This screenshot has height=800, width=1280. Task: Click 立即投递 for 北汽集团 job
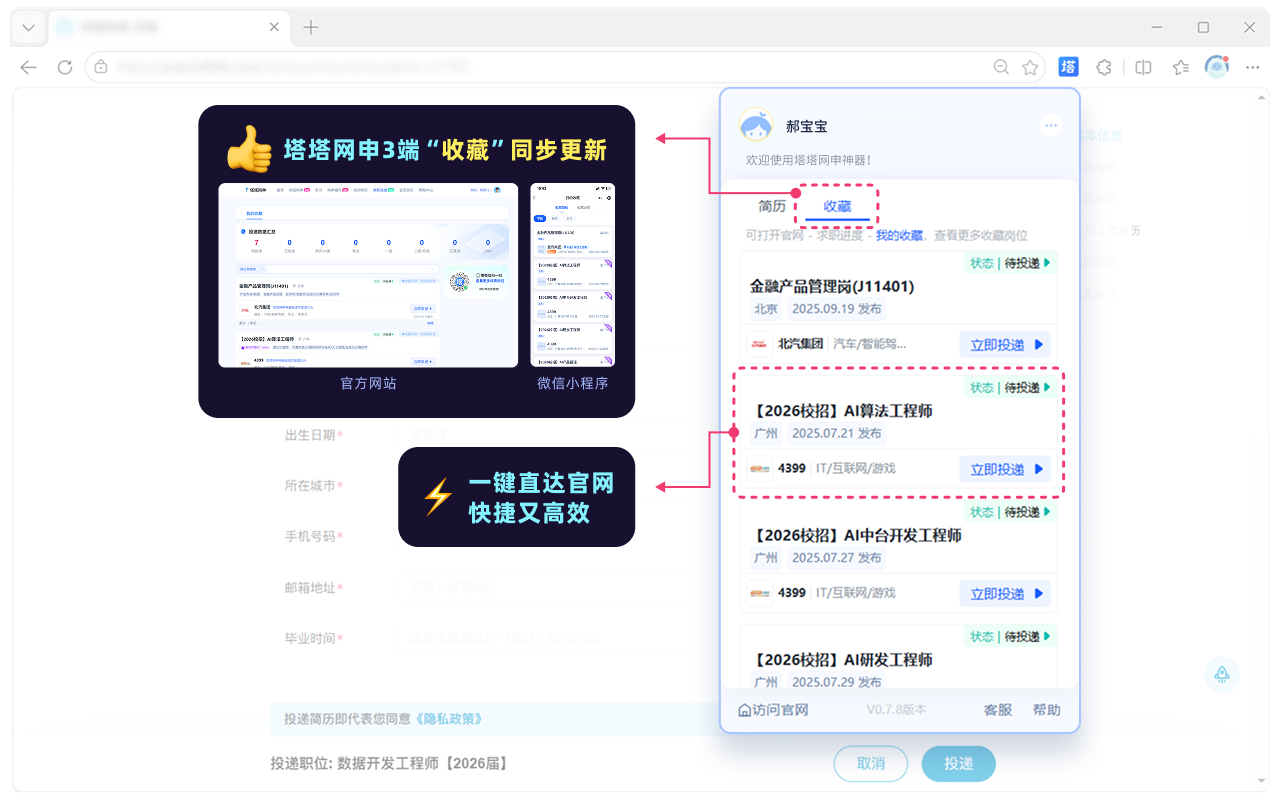[1005, 344]
